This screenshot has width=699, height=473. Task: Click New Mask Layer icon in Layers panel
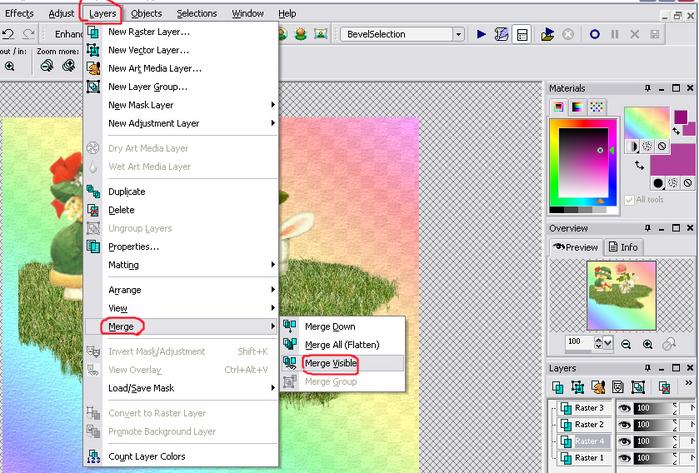(x=618, y=387)
